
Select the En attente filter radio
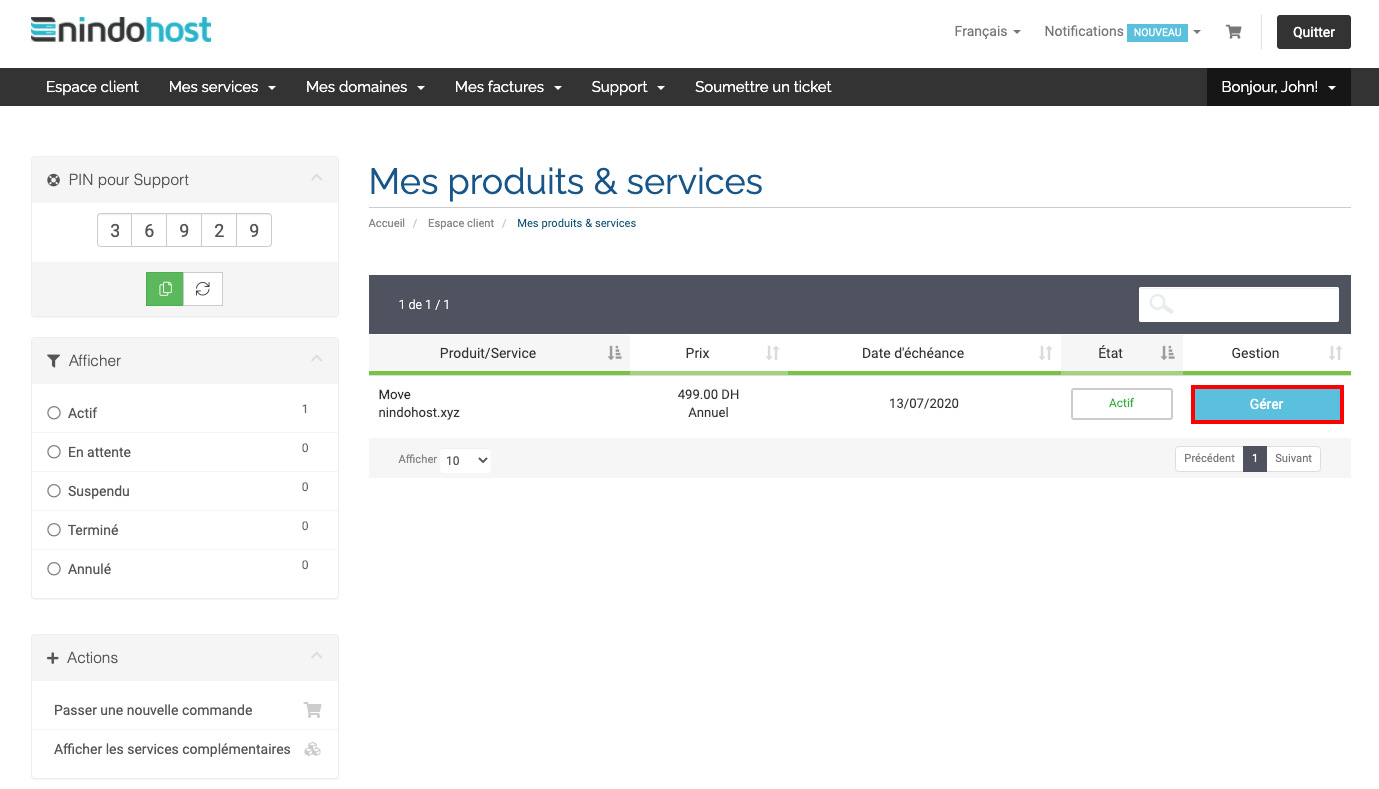(x=54, y=452)
